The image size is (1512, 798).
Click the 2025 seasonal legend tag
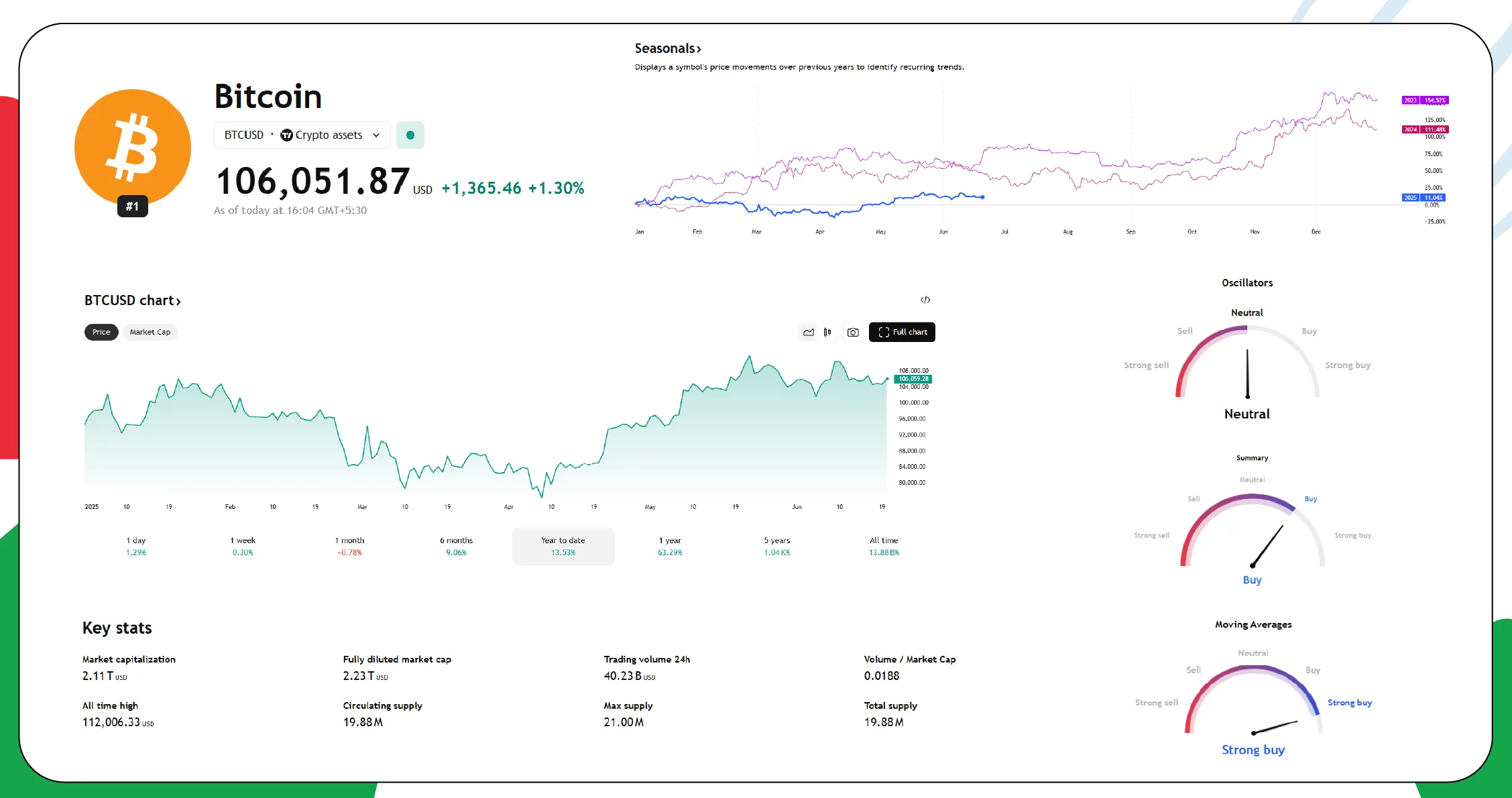coord(1423,198)
